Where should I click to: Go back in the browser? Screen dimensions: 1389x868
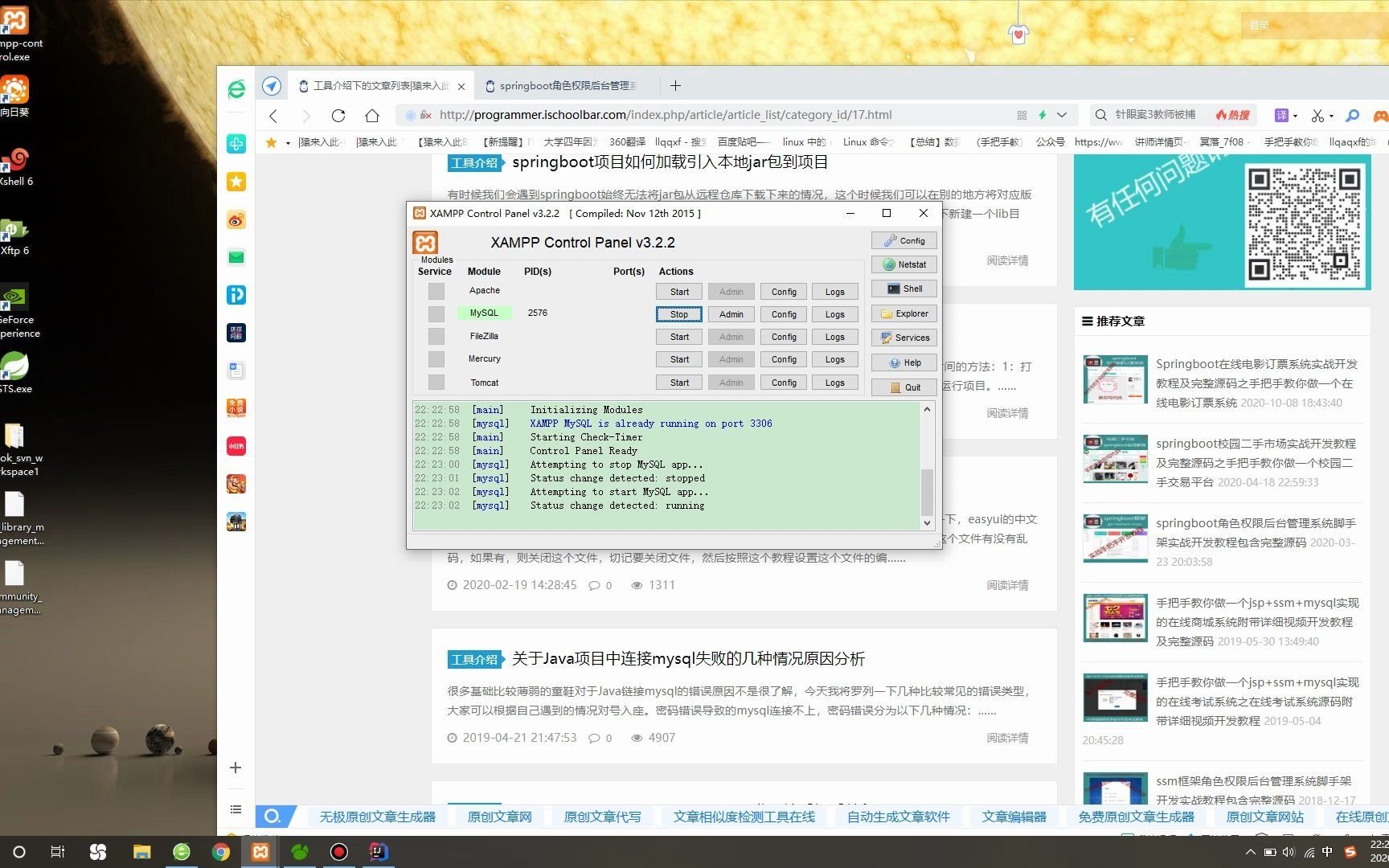click(273, 116)
